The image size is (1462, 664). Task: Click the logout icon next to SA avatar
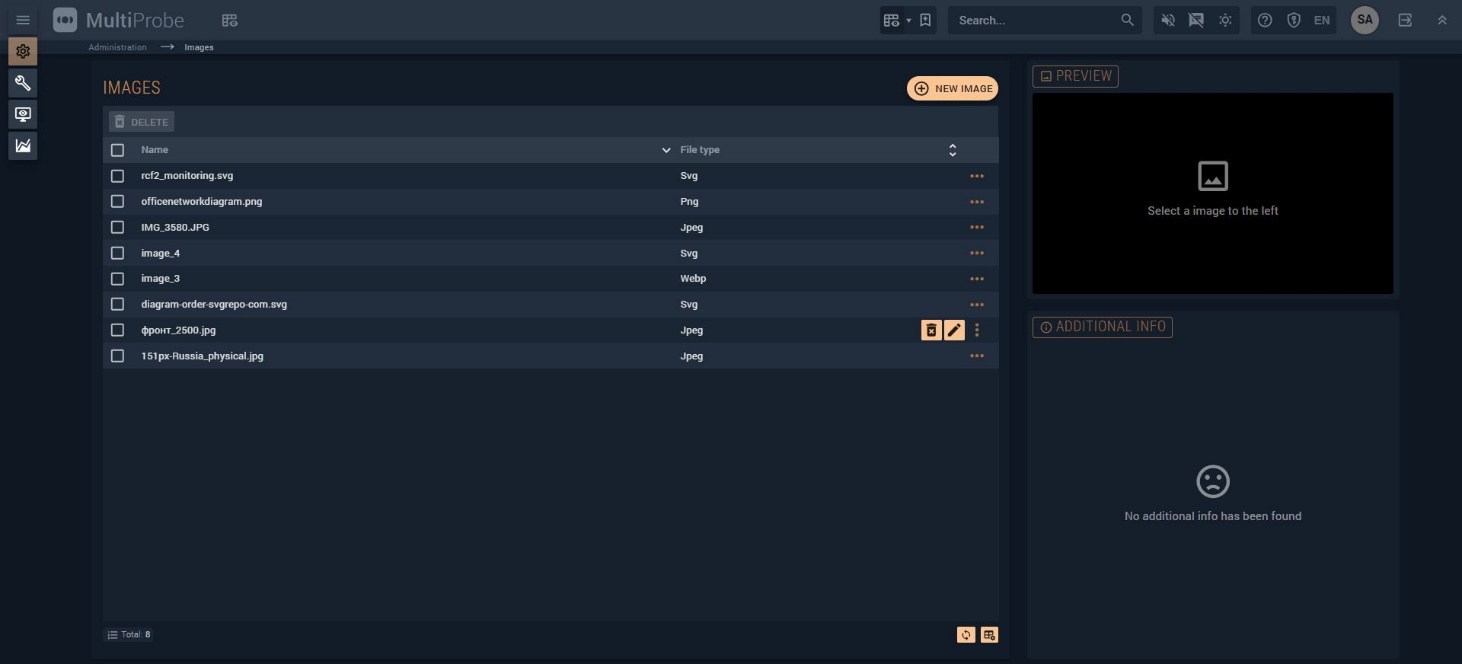point(1405,20)
